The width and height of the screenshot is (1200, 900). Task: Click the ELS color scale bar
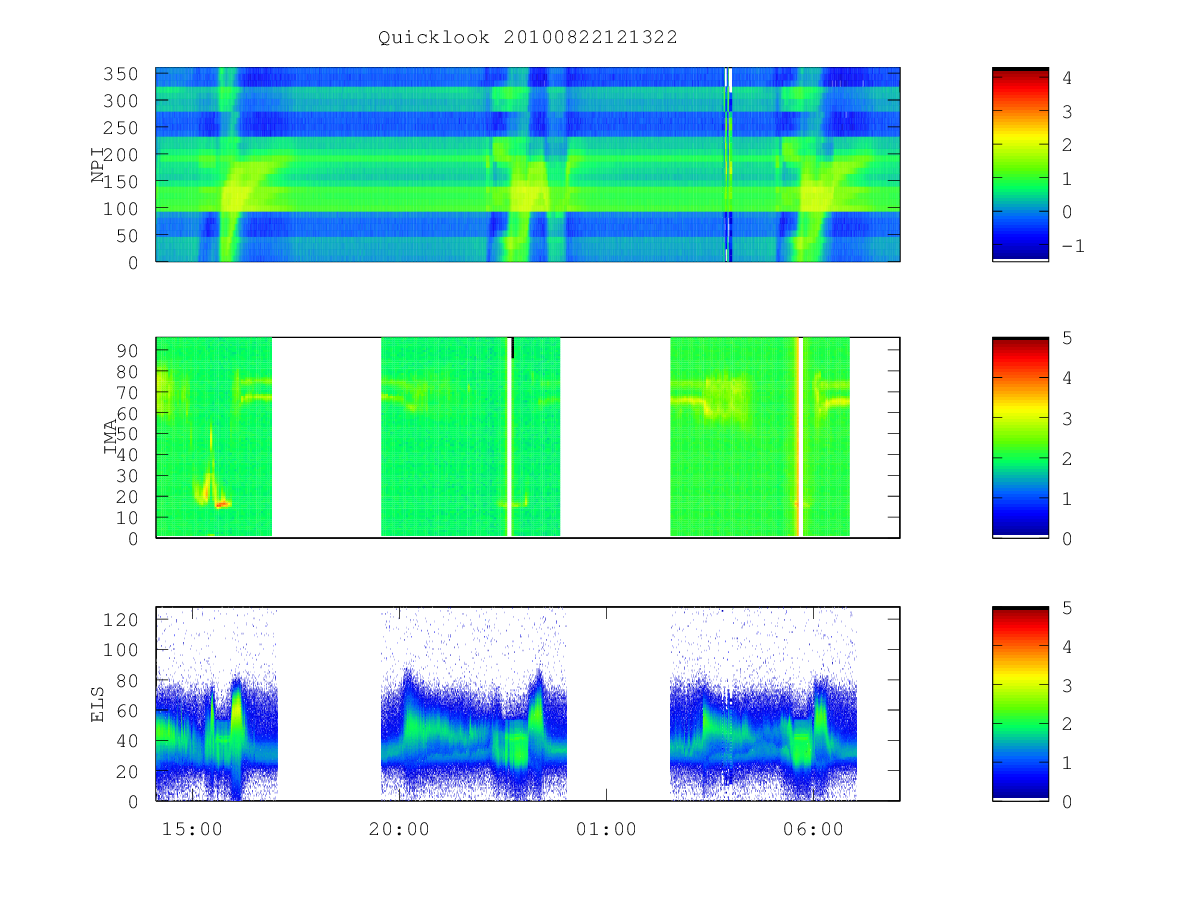1020,704
